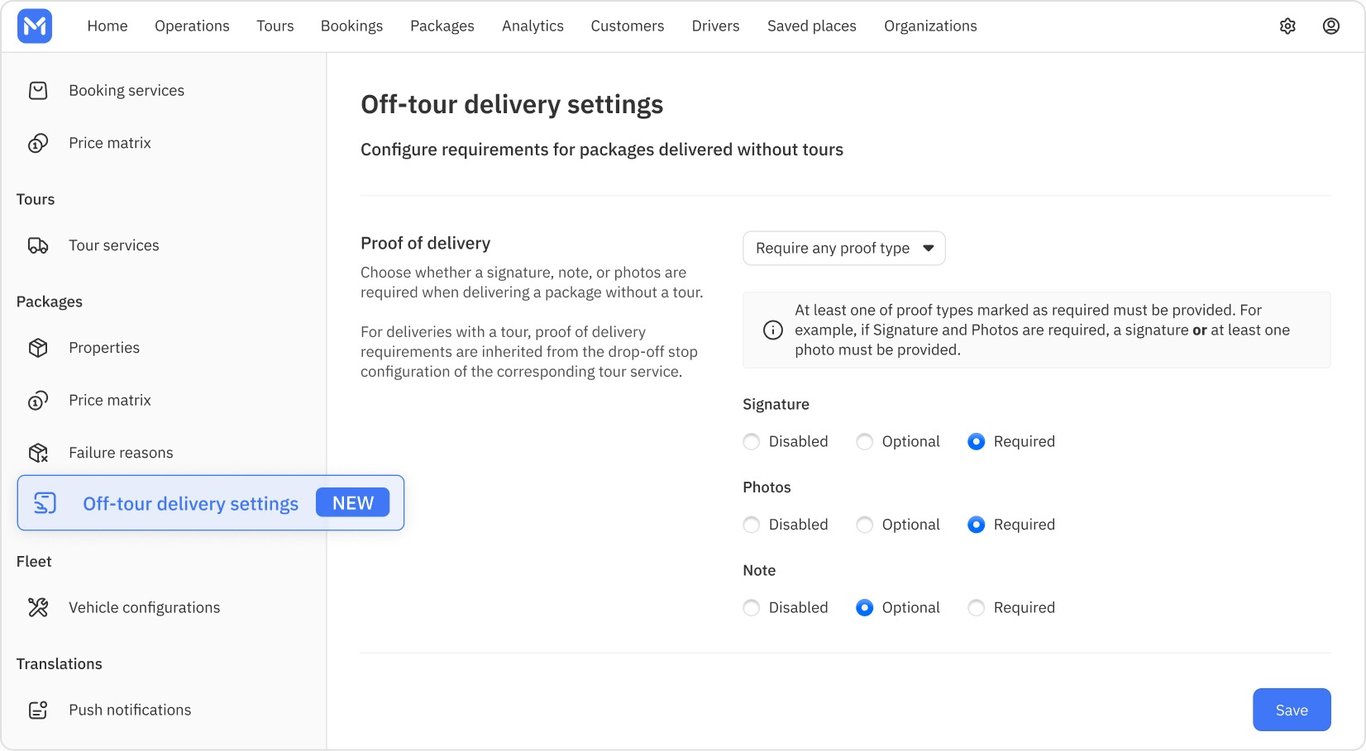Choose Optional under Signature

tap(865, 442)
